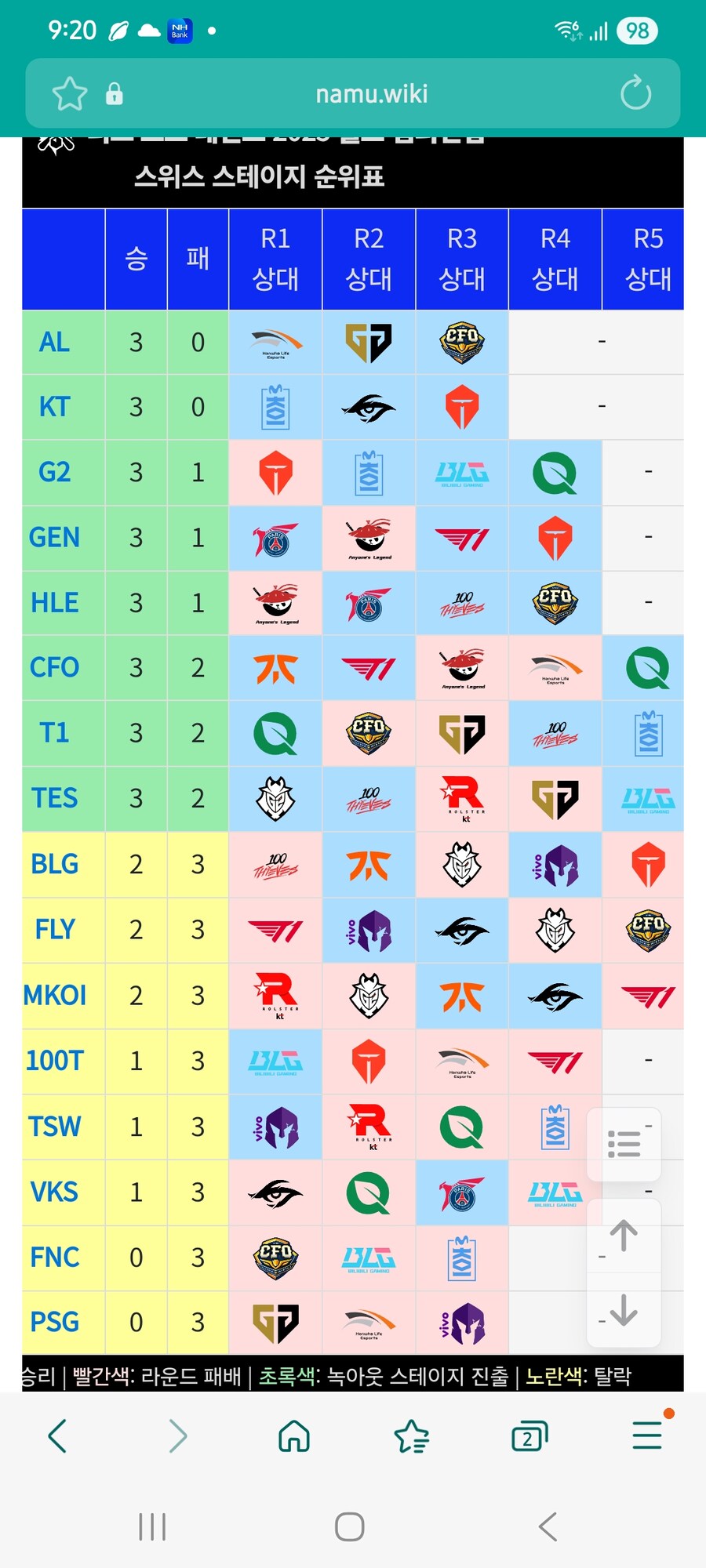Image resolution: width=706 pixels, height=1568 pixels.
Task: Tap the scroll-to-top arrow button
Action: 624,1236
